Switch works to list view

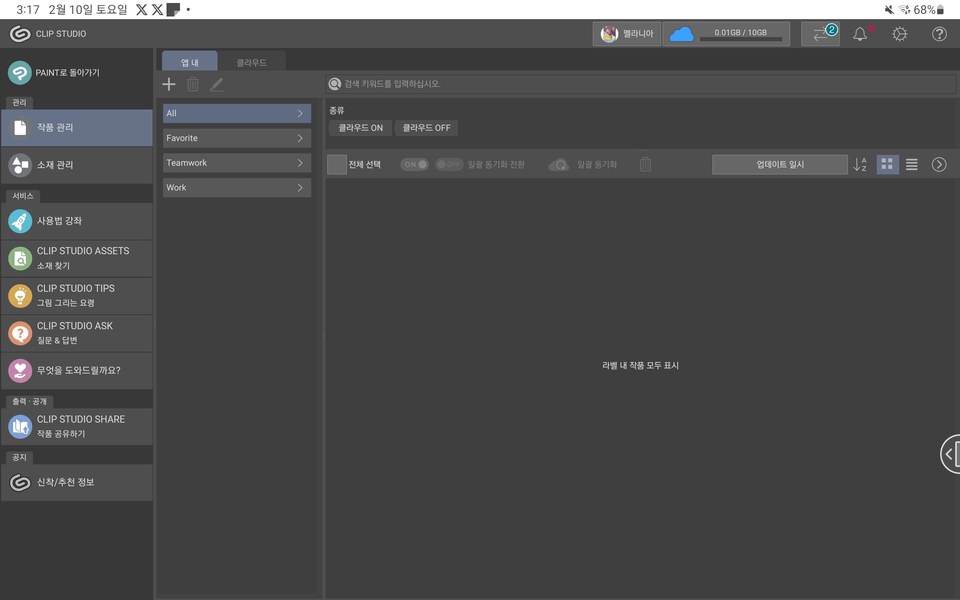pos(911,164)
